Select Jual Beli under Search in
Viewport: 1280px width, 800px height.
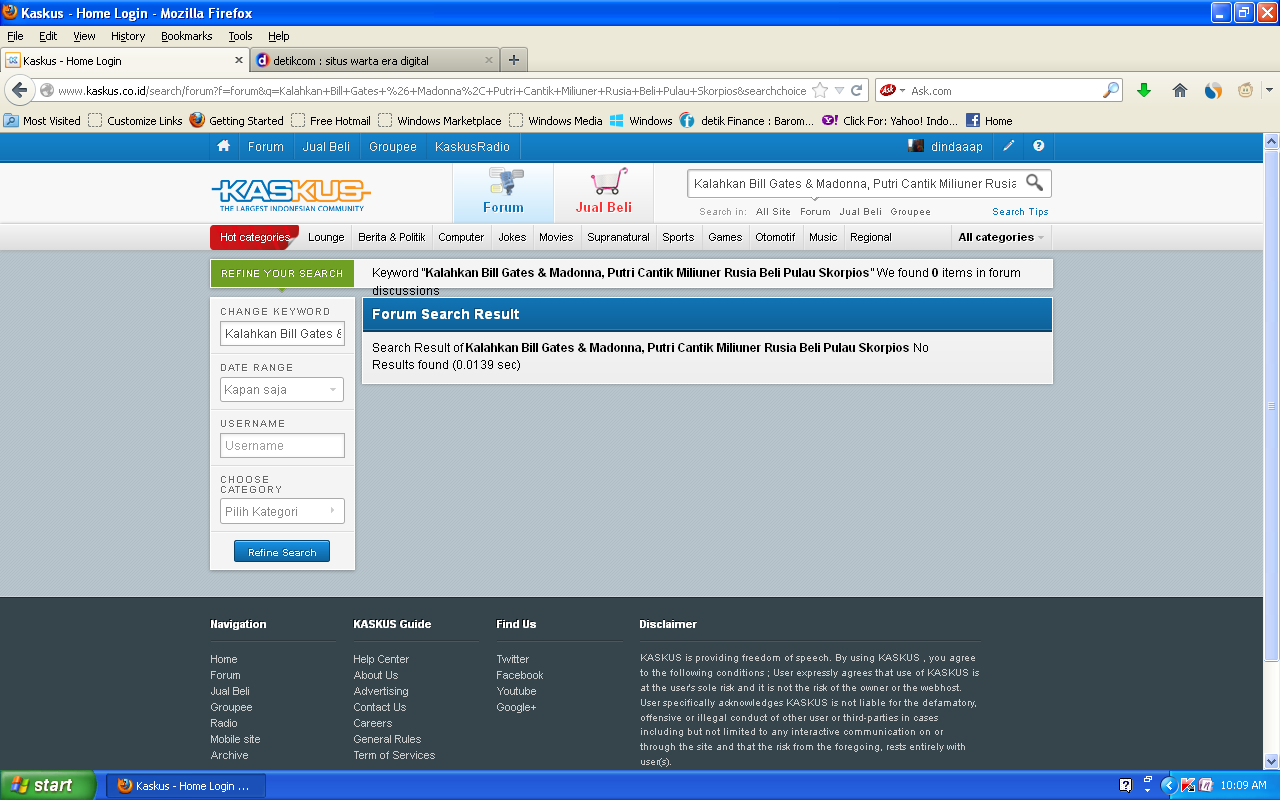pyautogui.click(x=860, y=212)
